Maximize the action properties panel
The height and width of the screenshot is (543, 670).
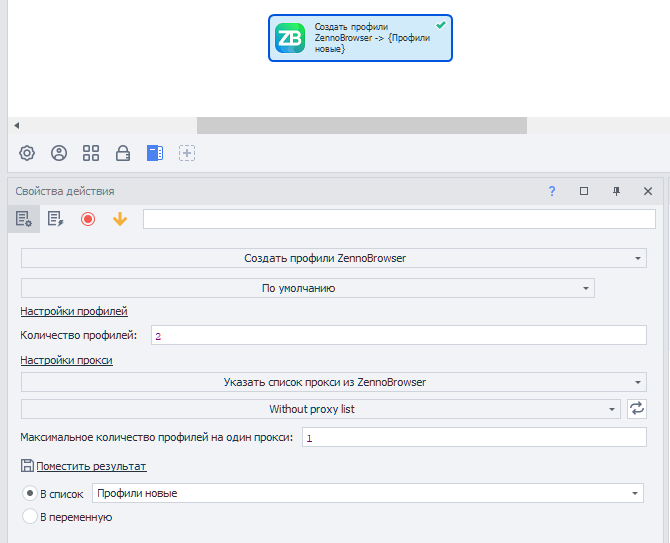pyautogui.click(x=584, y=191)
